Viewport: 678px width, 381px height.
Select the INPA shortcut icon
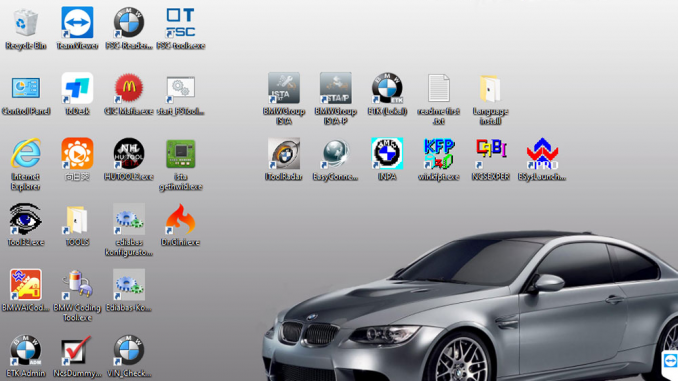[x=387, y=154]
